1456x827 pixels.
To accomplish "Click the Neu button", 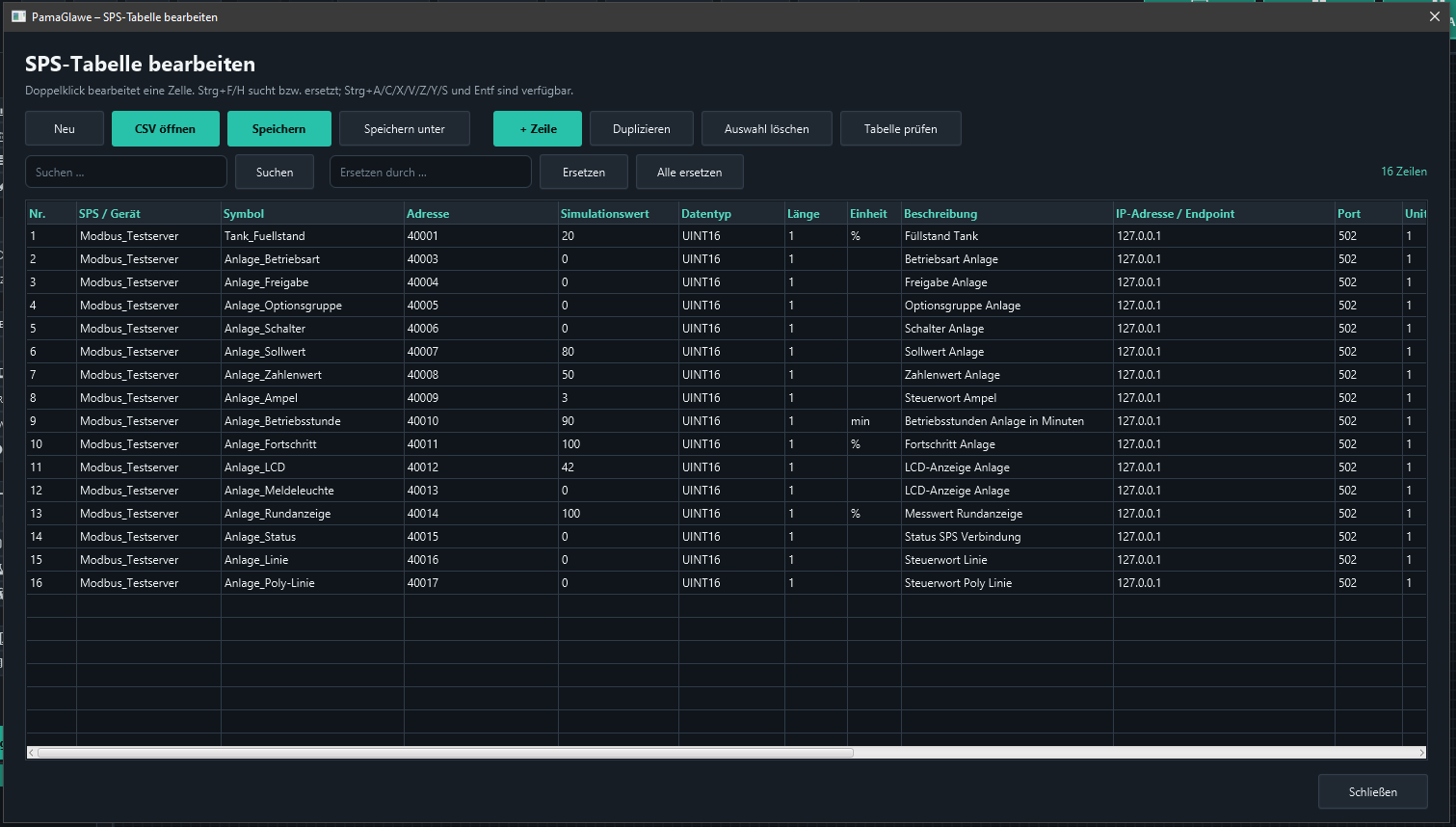I will coord(65,128).
